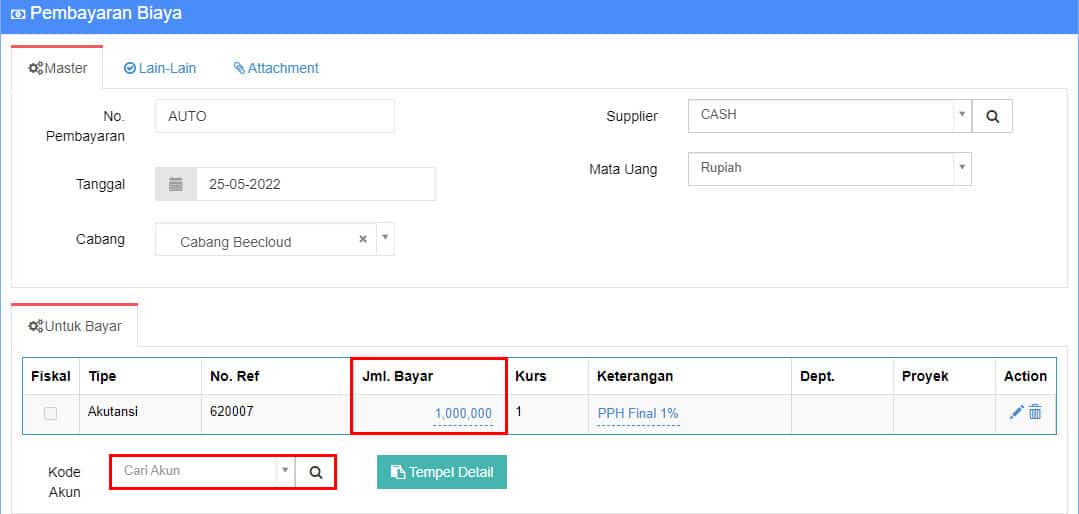This screenshot has width=1079, height=514.
Task: Click the No. Pembayaran AUTO field
Action: (275, 116)
